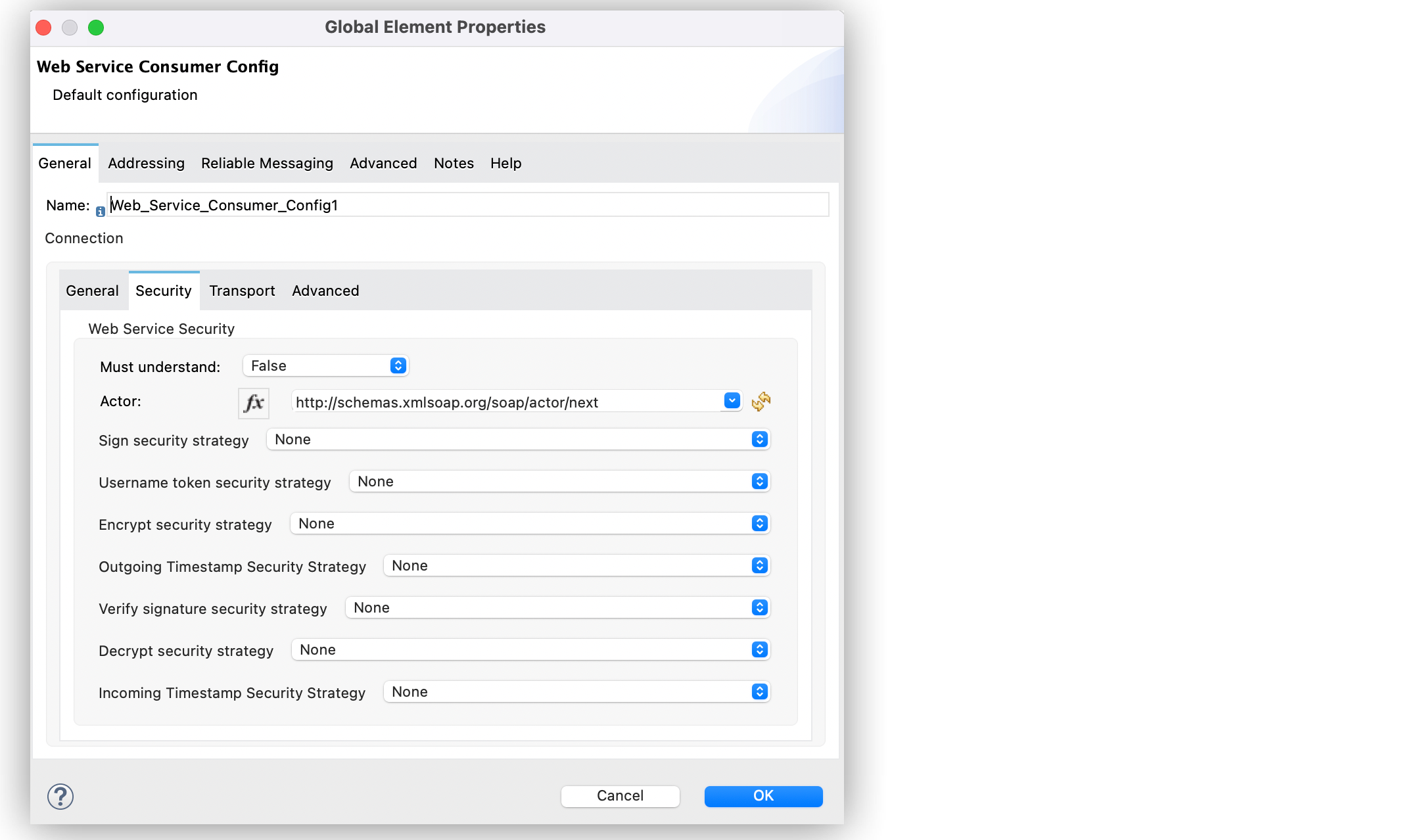Expand the Username token security strategy dropdown
This screenshot has height=840, width=1408.
coord(762,481)
